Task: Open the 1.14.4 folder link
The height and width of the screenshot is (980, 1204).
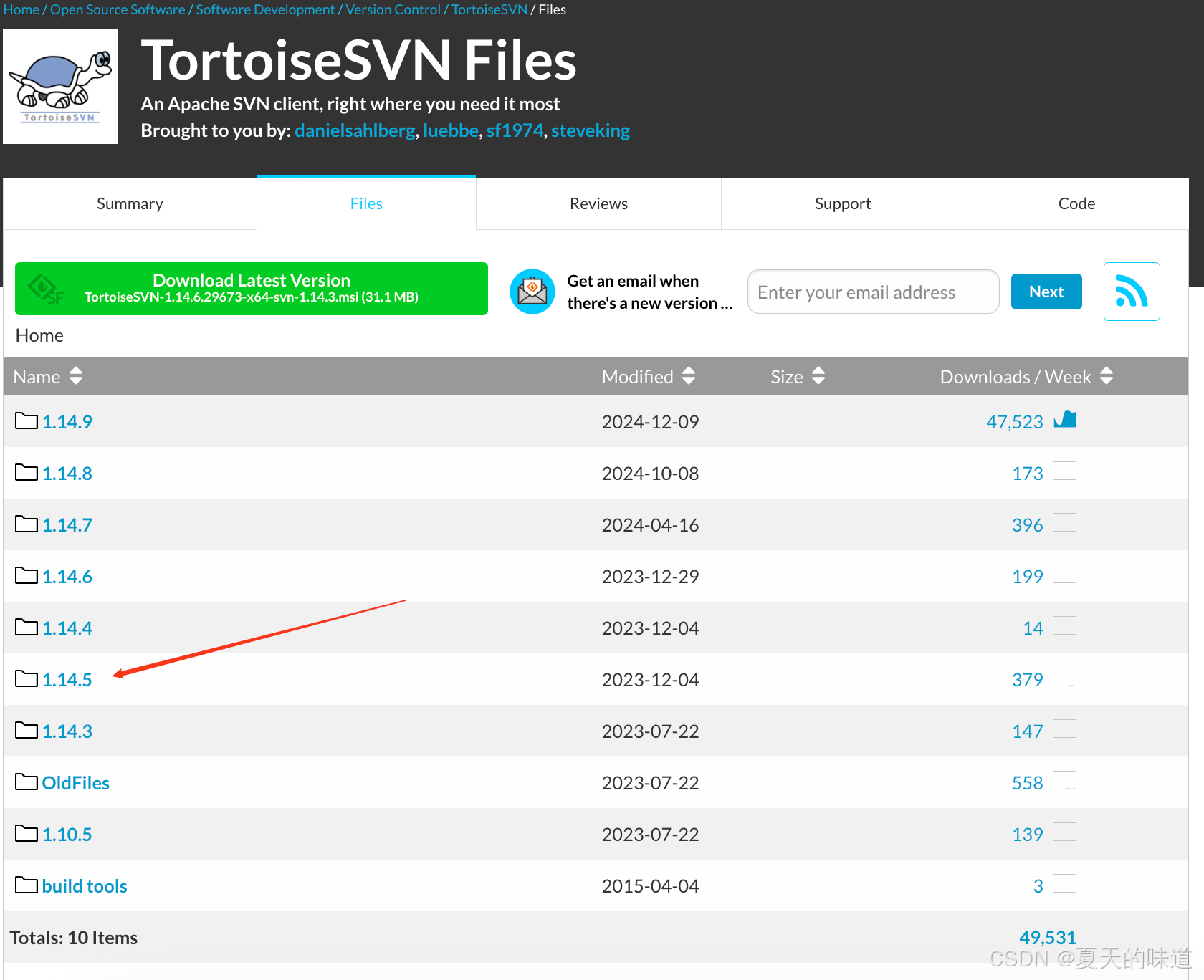Action: 67,628
